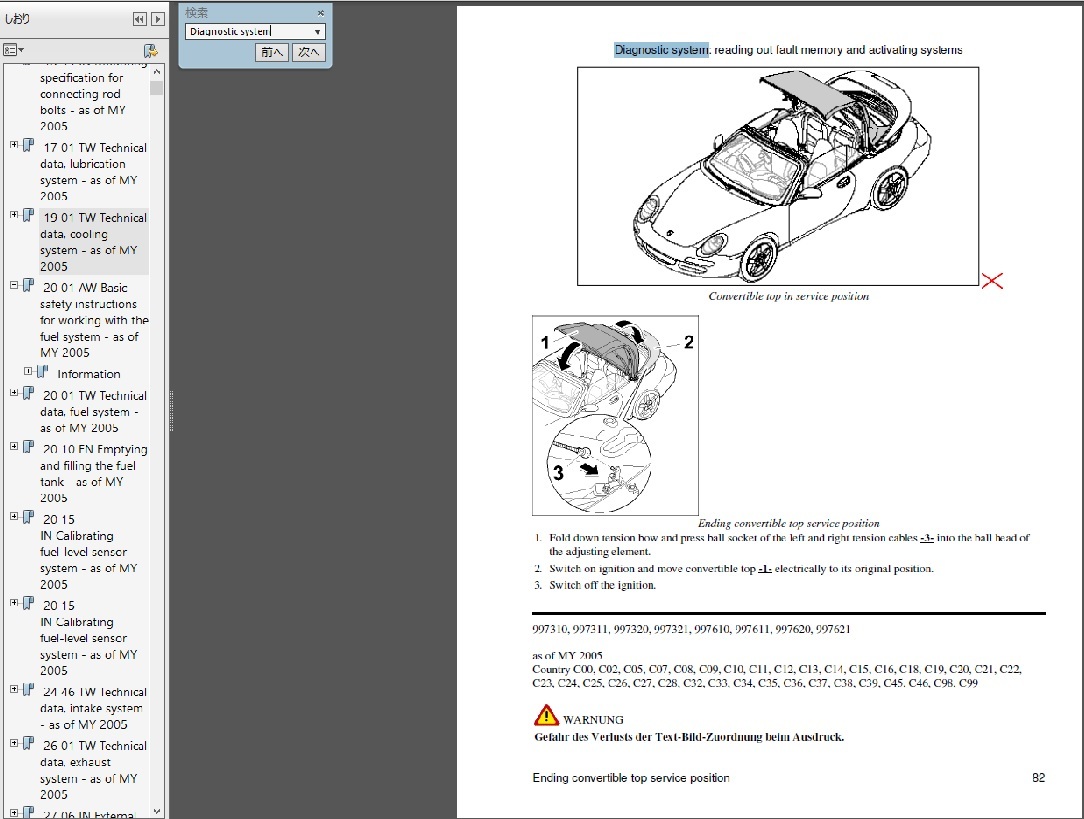Image resolution: width=1084 pixels, height=819 pixels.
Task: Close the search box
Action: point(321,12)
